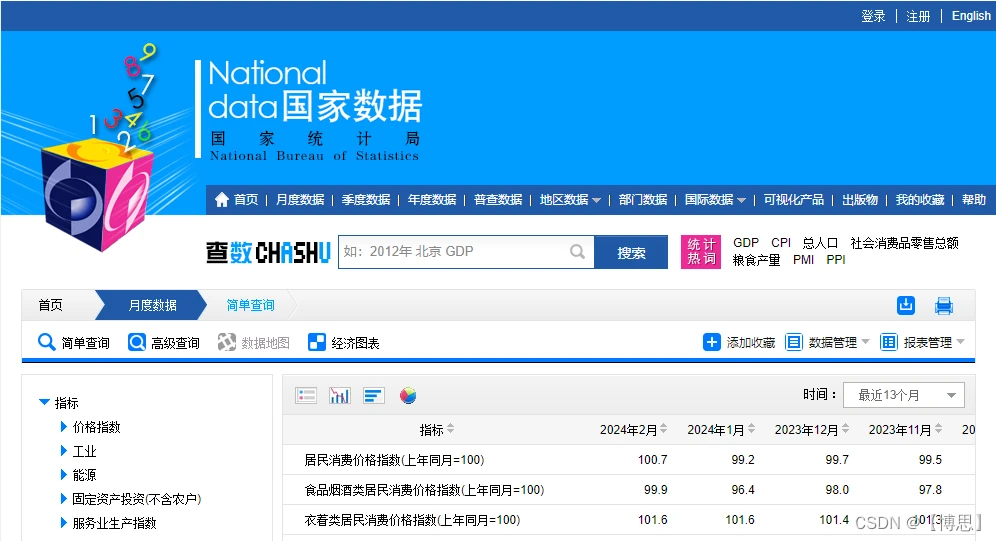Click CPI hot keyword link
Screen dimensions: 996x541
point(781,243)
